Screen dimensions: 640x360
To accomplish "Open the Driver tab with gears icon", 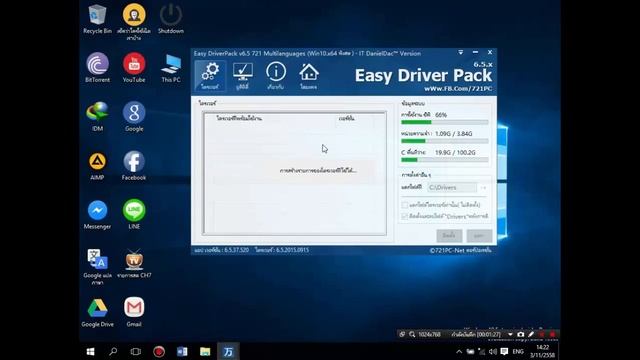I will [x=210, y=76].
